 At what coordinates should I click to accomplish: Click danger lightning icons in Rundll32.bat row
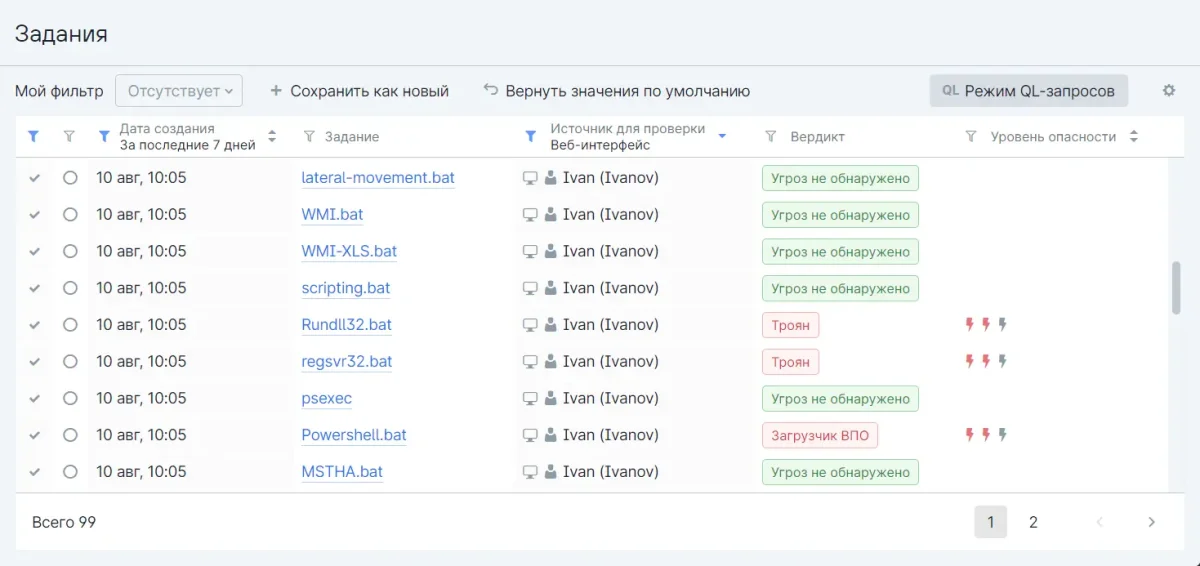[x=985, y=324]
